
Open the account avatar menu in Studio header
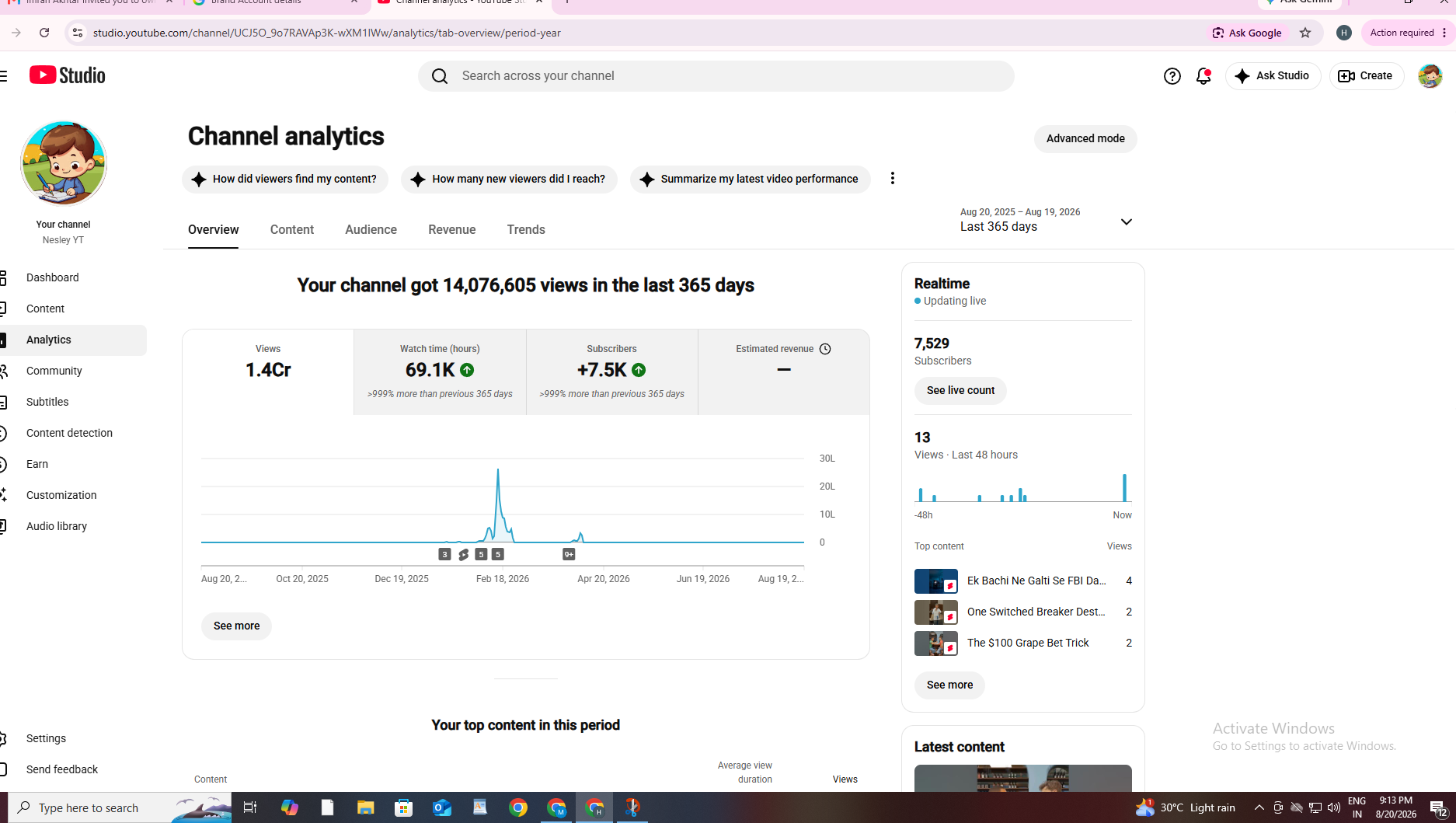click(1430, 76)
